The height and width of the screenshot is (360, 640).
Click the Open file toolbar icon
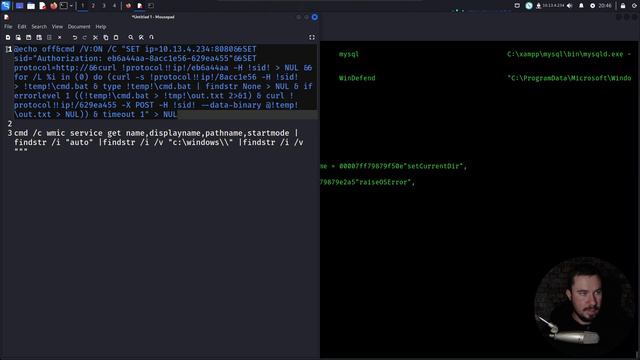click(x=18, y=38)
